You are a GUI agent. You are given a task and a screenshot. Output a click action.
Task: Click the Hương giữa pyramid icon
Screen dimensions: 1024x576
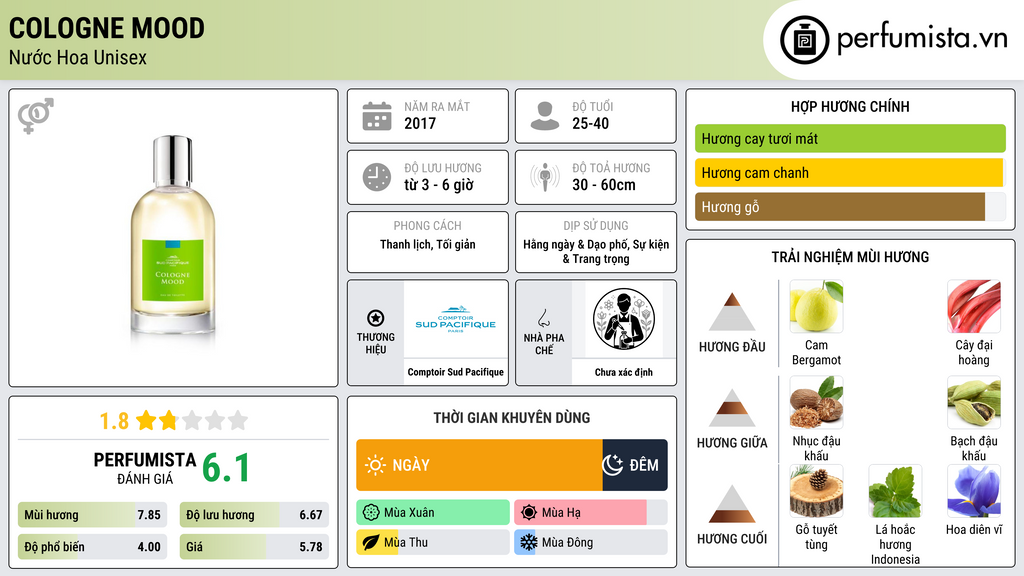pos(732,408)
